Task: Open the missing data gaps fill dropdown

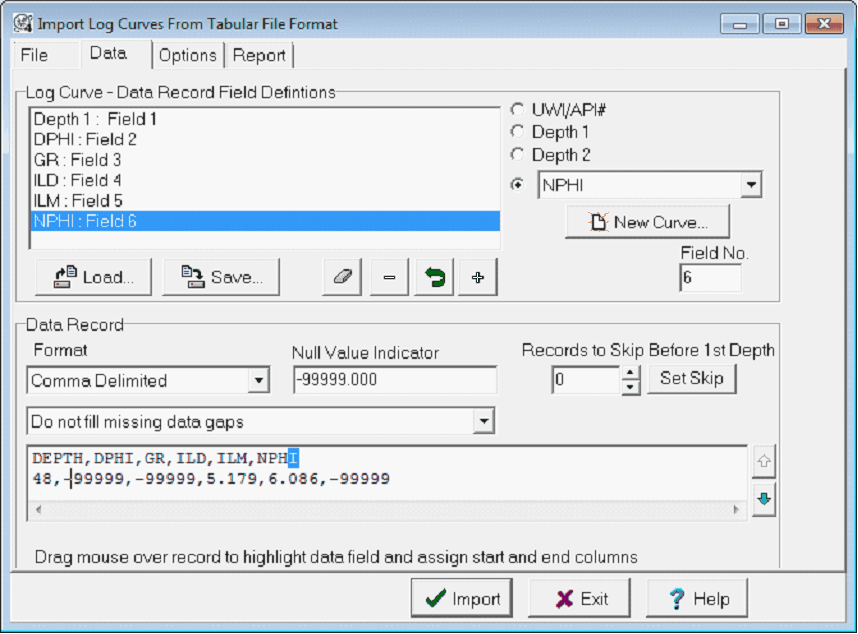Action: pyautogui.click(x=484, y=422)
